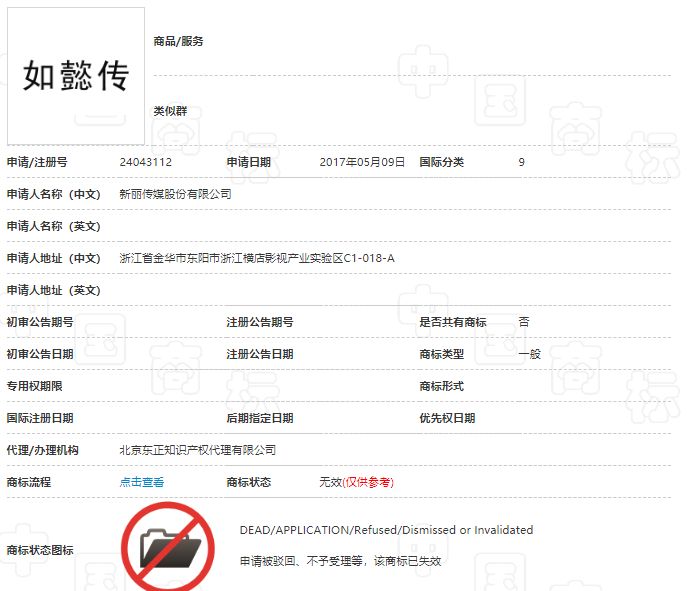Select the DEAD/APPLICATION status description line
Viewport: 689px width, 591px height.
[386, 530]
